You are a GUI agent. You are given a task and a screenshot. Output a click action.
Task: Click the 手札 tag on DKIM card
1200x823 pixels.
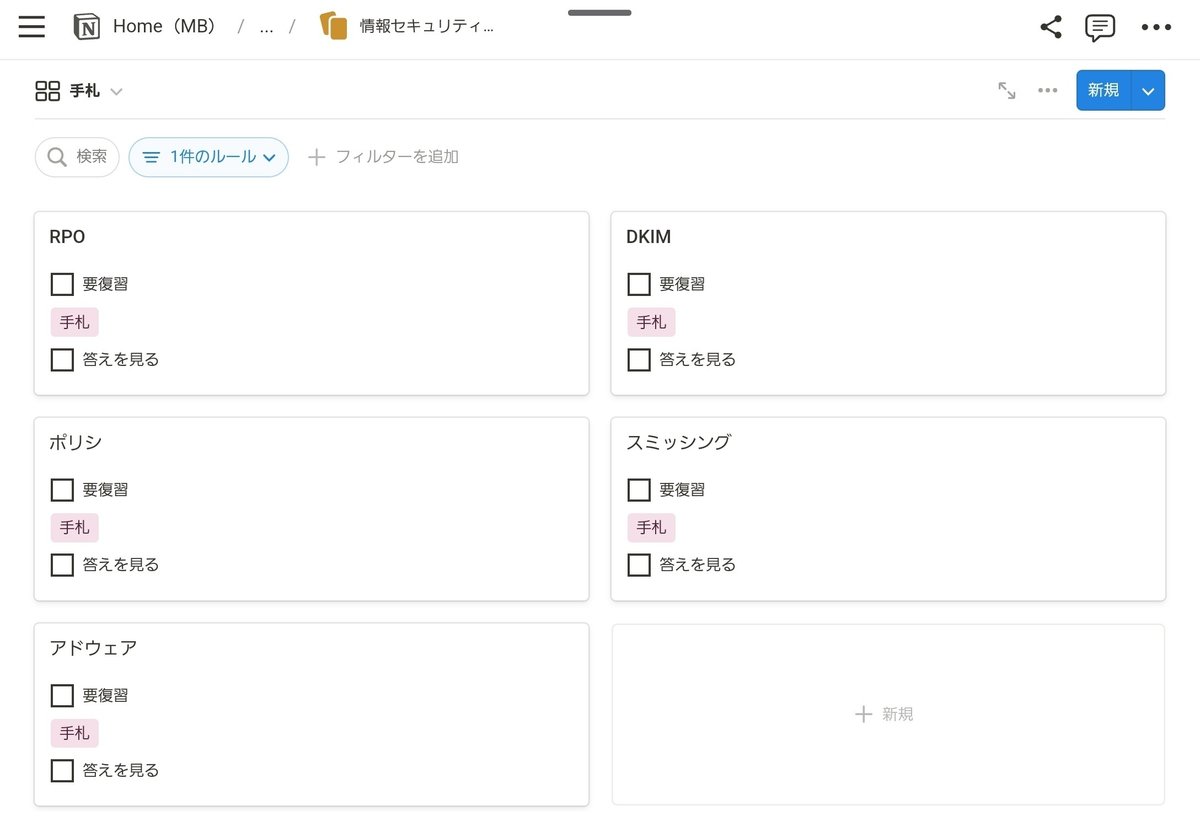pos(652,322)
